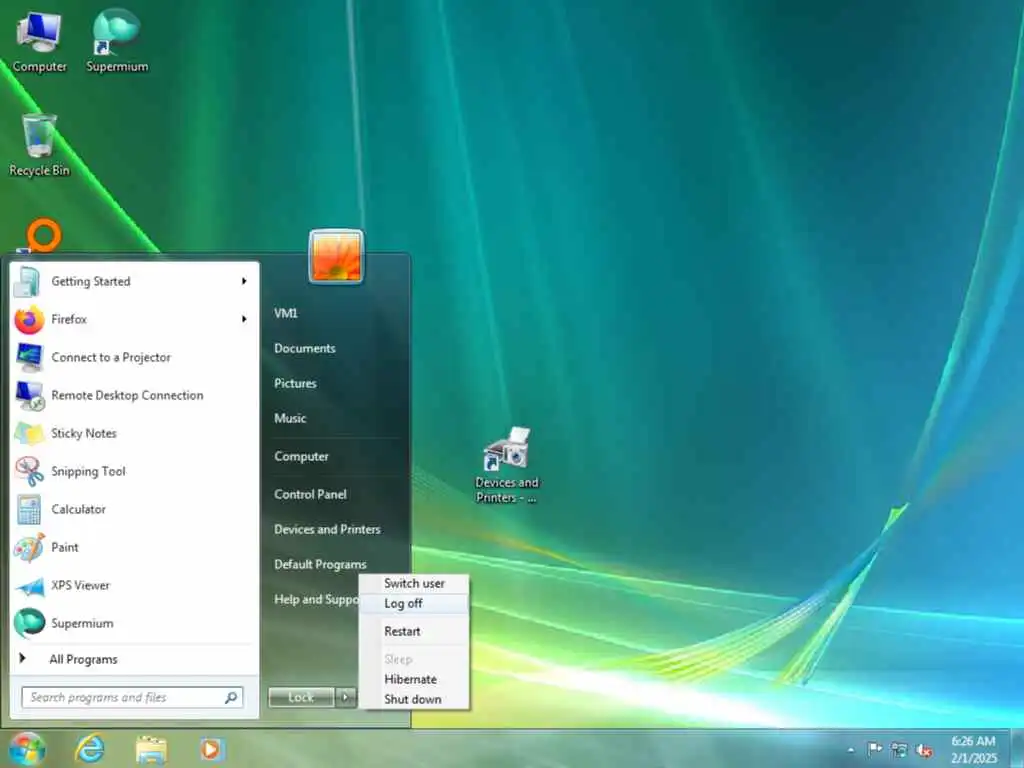The image size is (1024, 768).
Task: Click the muted volume tray icon
Action: click(x=924, y=750)
